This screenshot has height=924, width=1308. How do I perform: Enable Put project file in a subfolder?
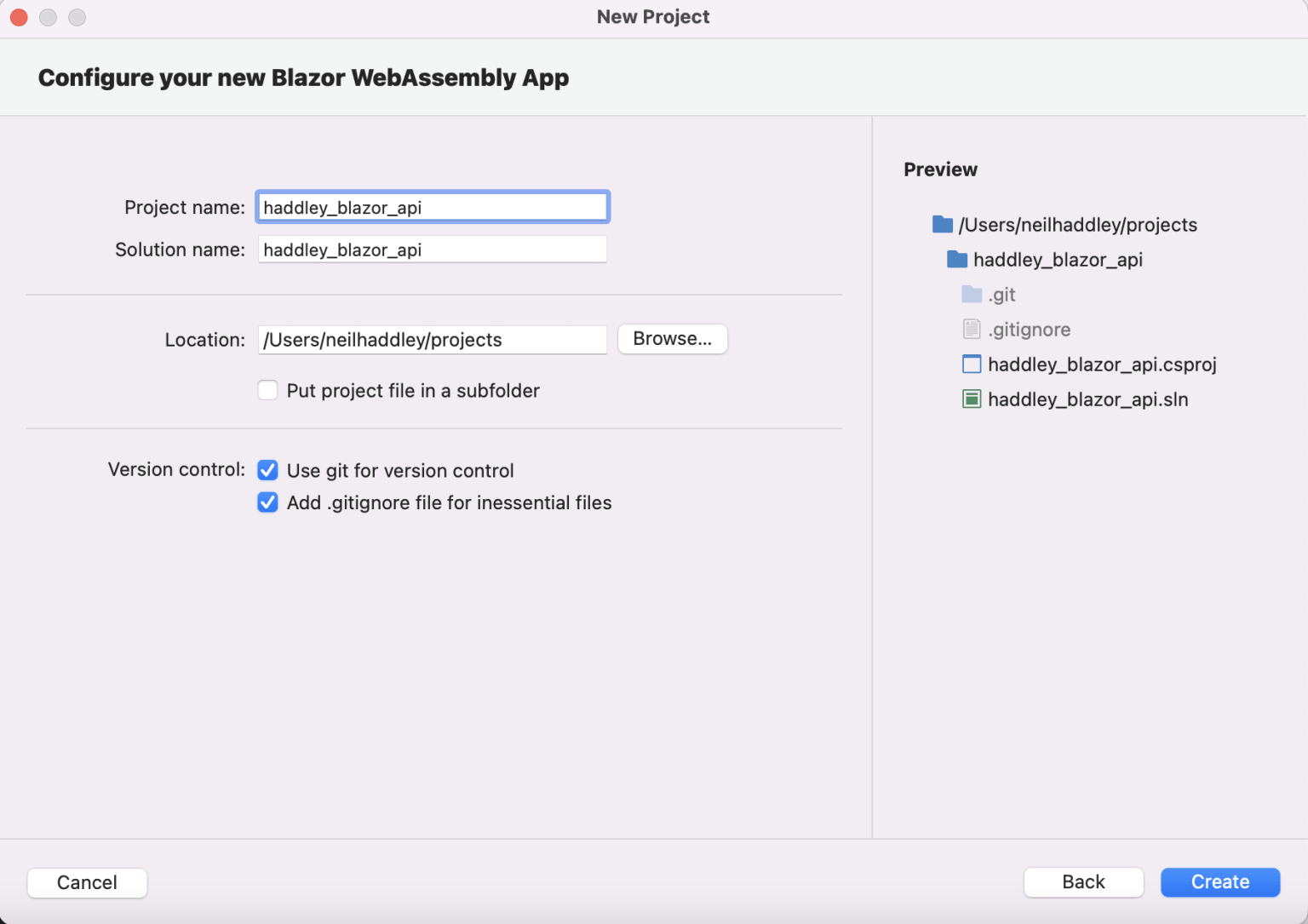(x=268, y=391)
